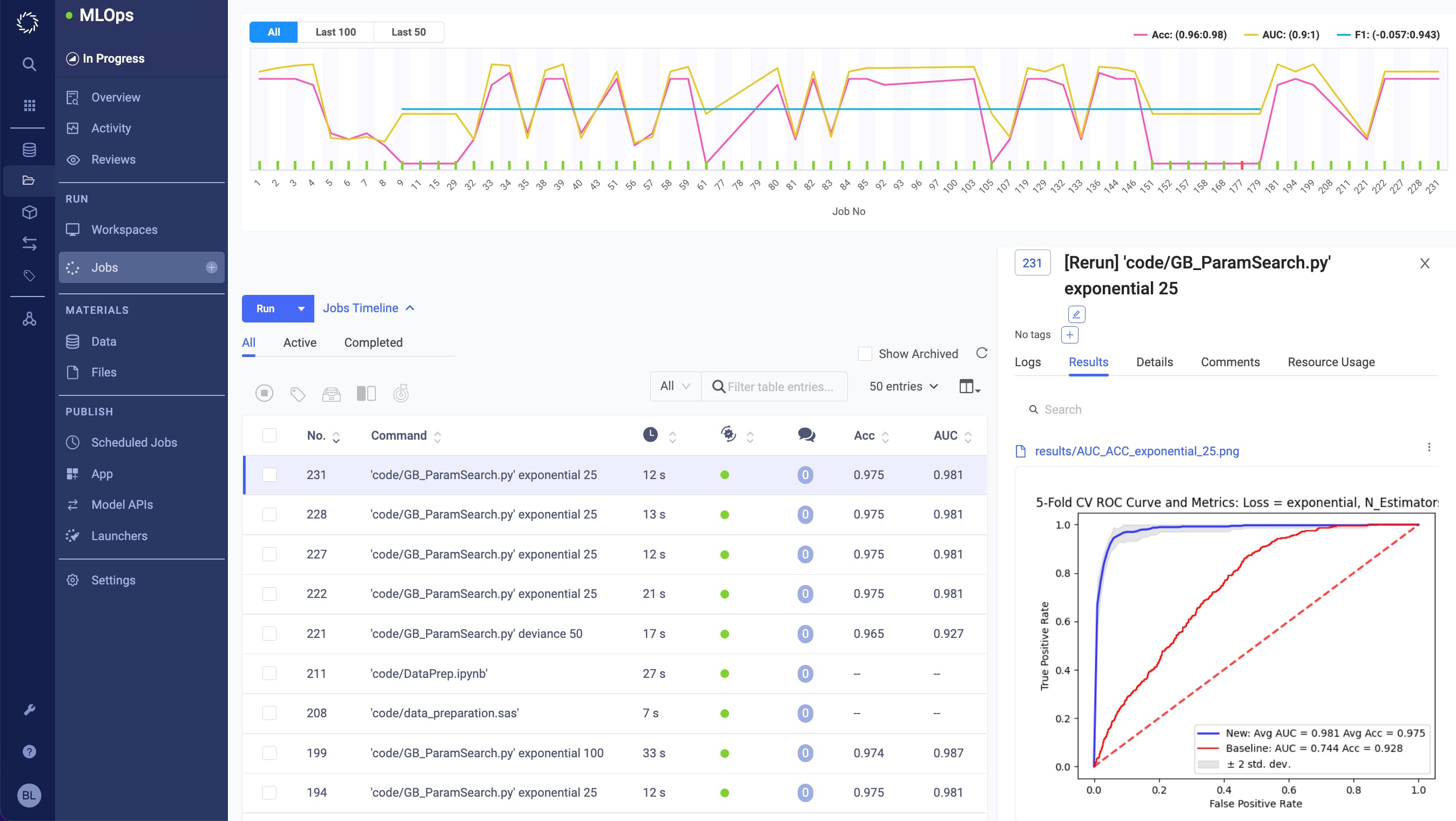
Task: Select the Completed jobs tab
Action: pyautogui.click(x=373, y=342)
